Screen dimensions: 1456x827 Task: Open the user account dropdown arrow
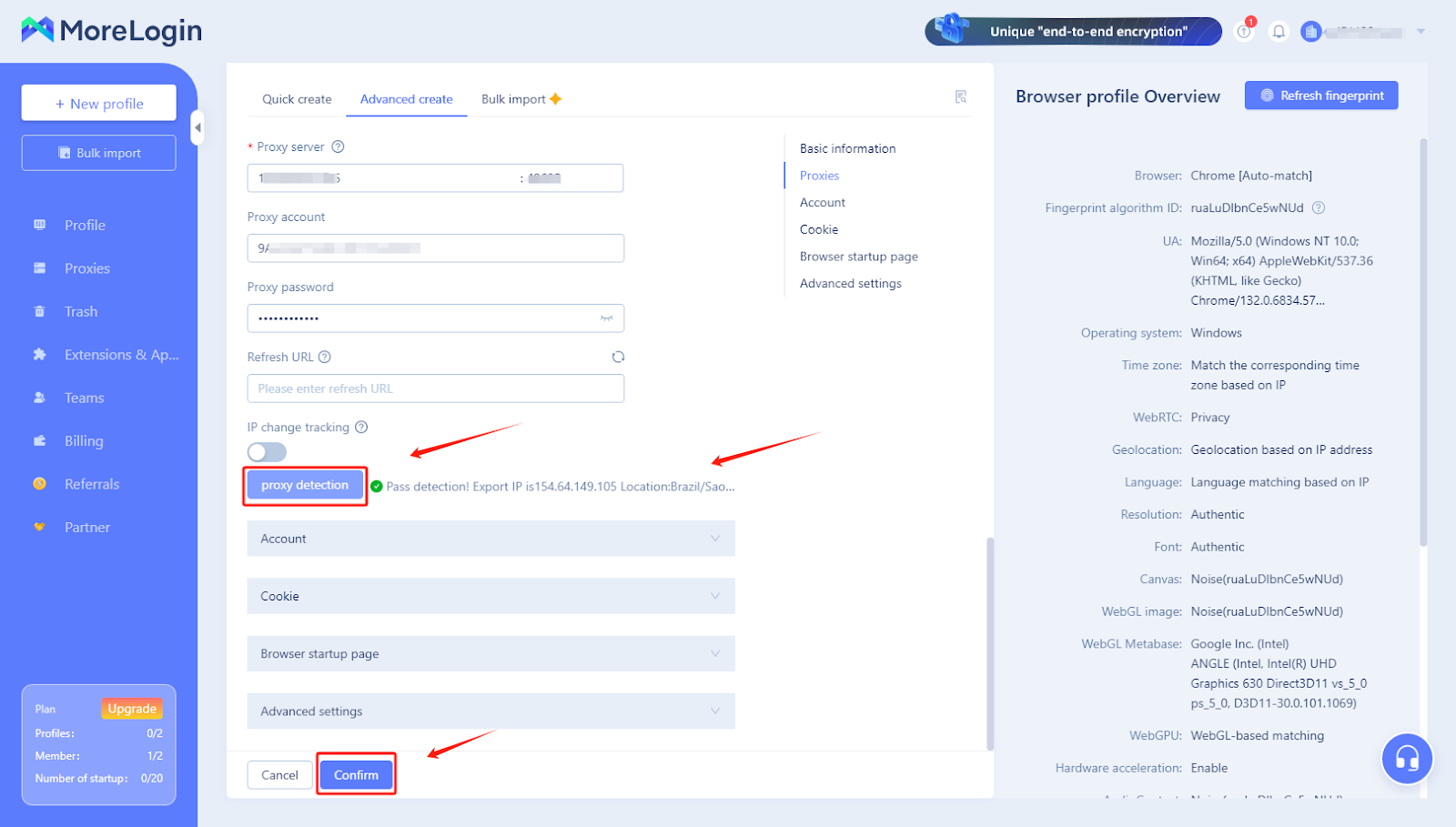point(1421,32)
